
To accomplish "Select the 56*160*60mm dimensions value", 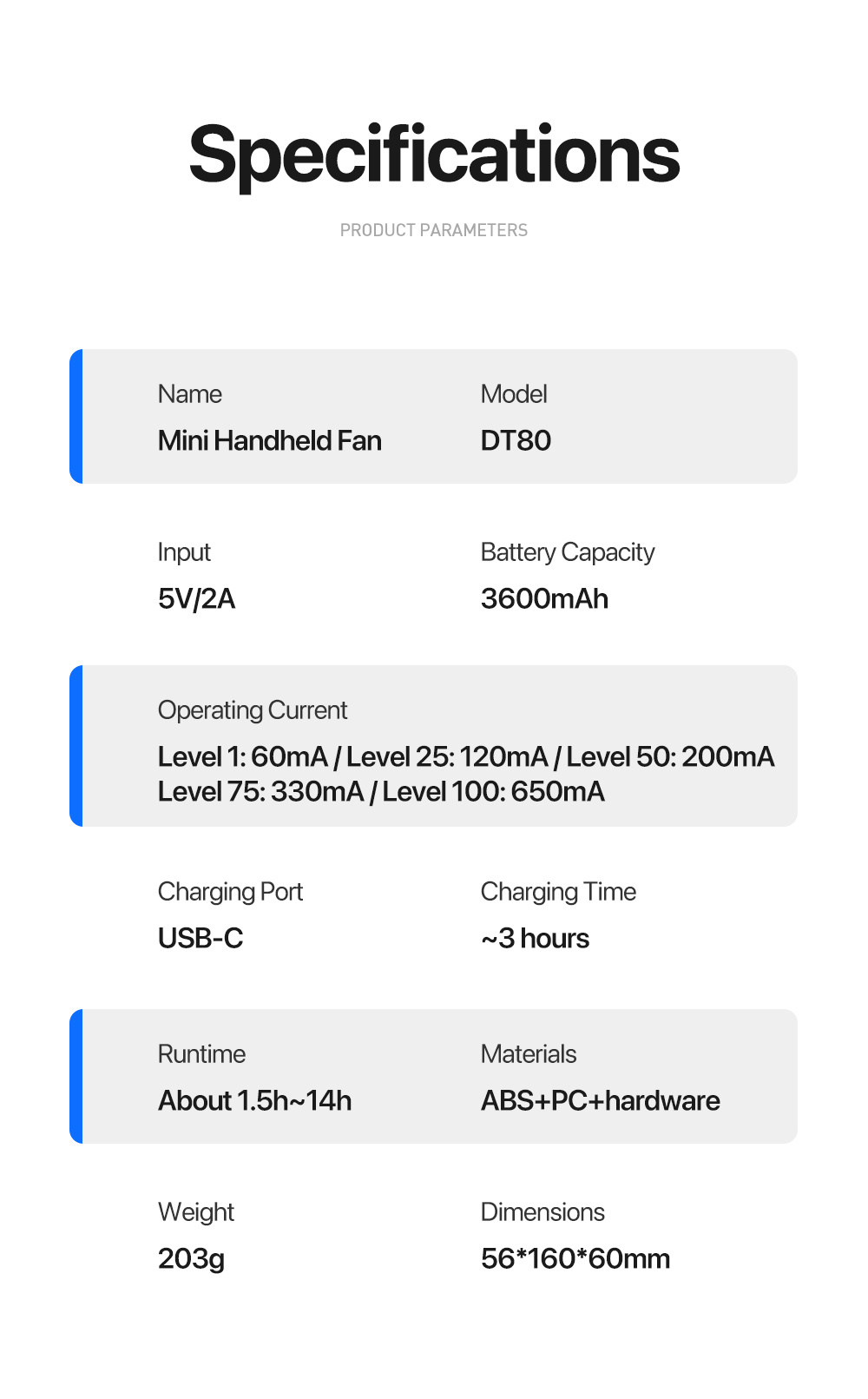I will pyautogui.click(x=575, y=1259).
